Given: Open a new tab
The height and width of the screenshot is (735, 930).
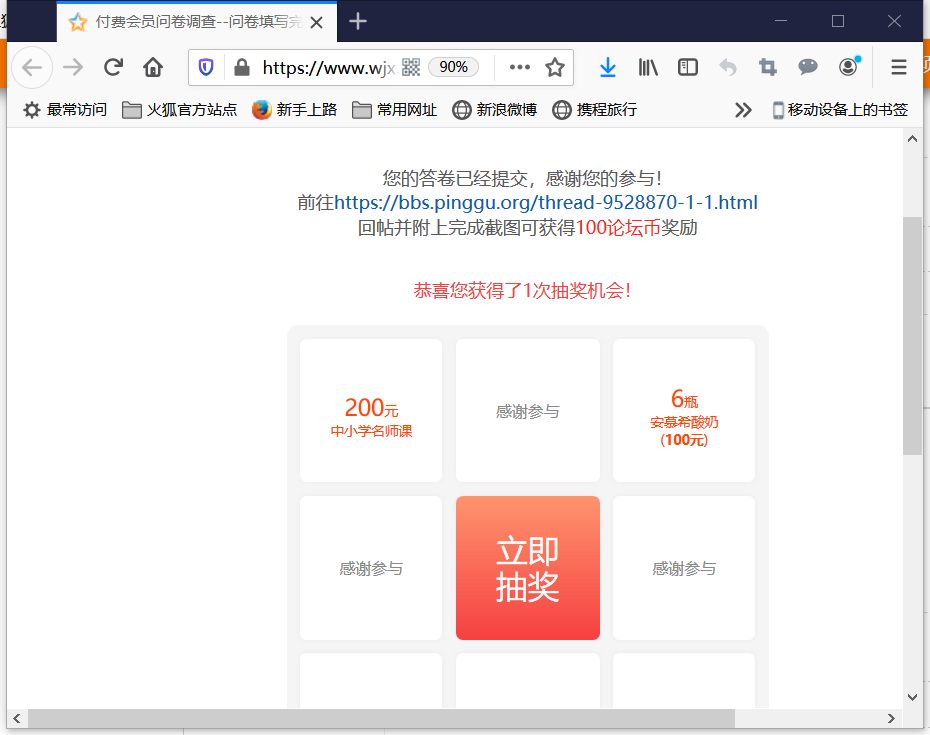Looking at the screenshot, I should 358,22.
